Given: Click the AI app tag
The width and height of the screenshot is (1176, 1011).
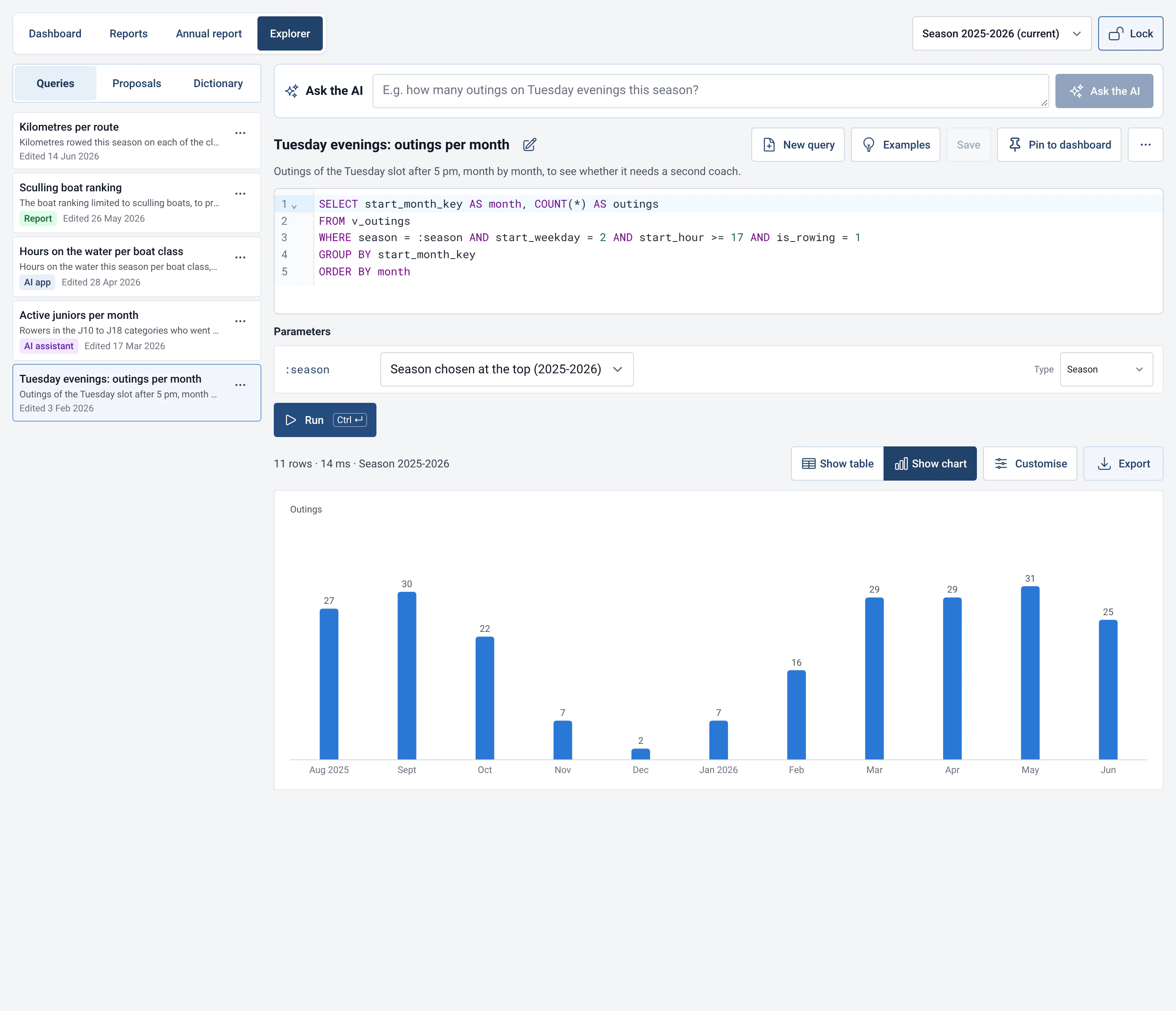Looking at the screenshot, I should tap(37, 282).
